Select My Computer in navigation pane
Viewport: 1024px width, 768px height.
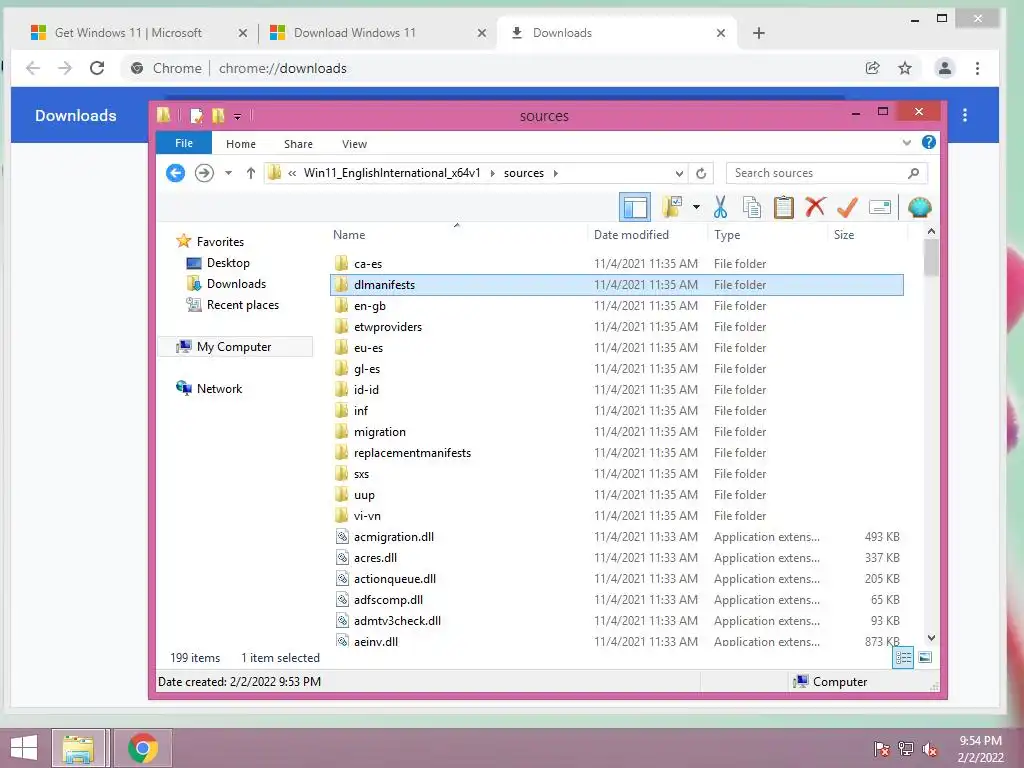coord(234,347)
